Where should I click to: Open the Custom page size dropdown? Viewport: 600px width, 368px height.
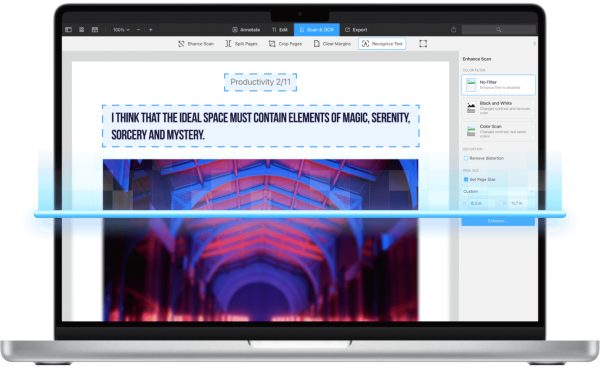pos(498,191)
